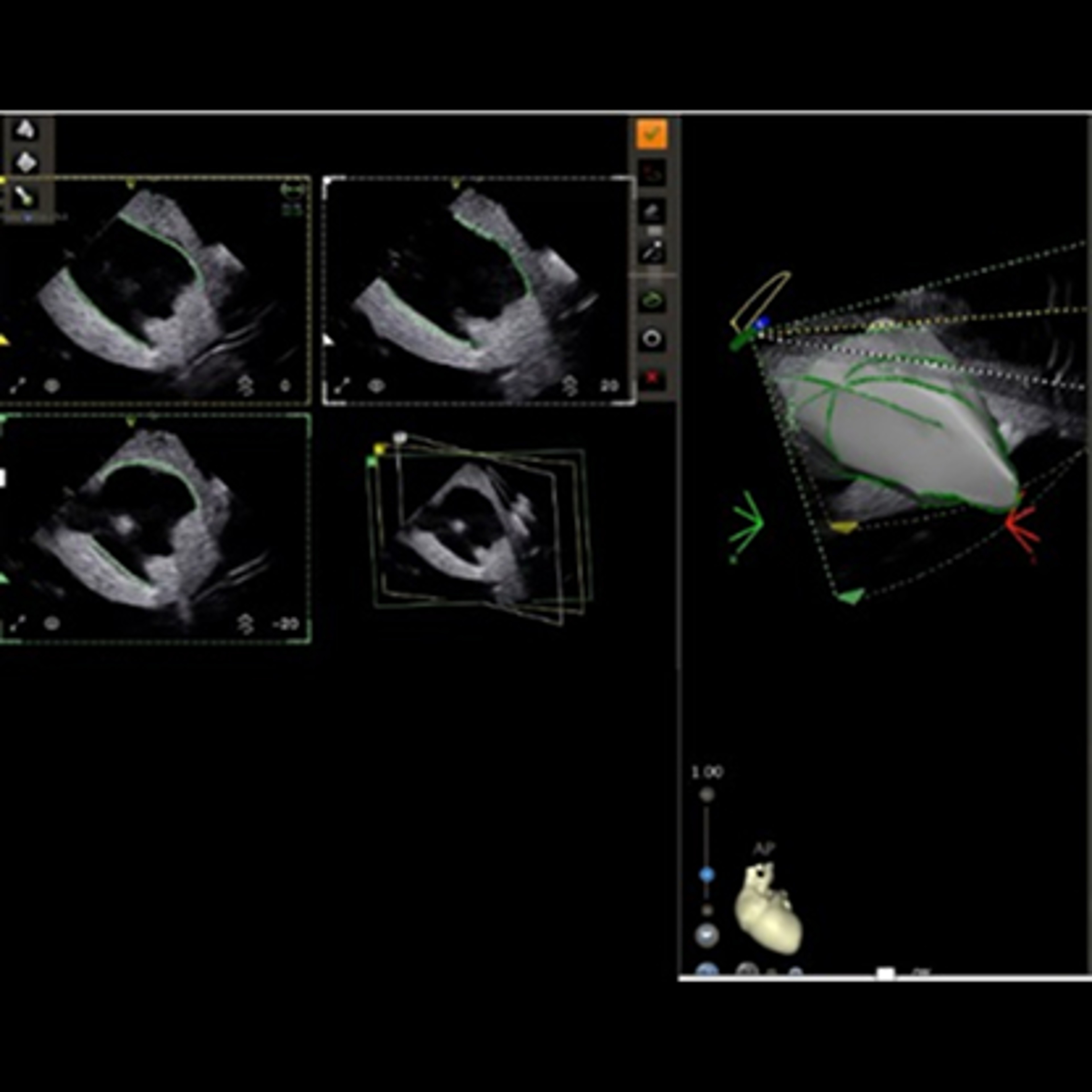Click the orange checkmark accept button

pos(652,134)
